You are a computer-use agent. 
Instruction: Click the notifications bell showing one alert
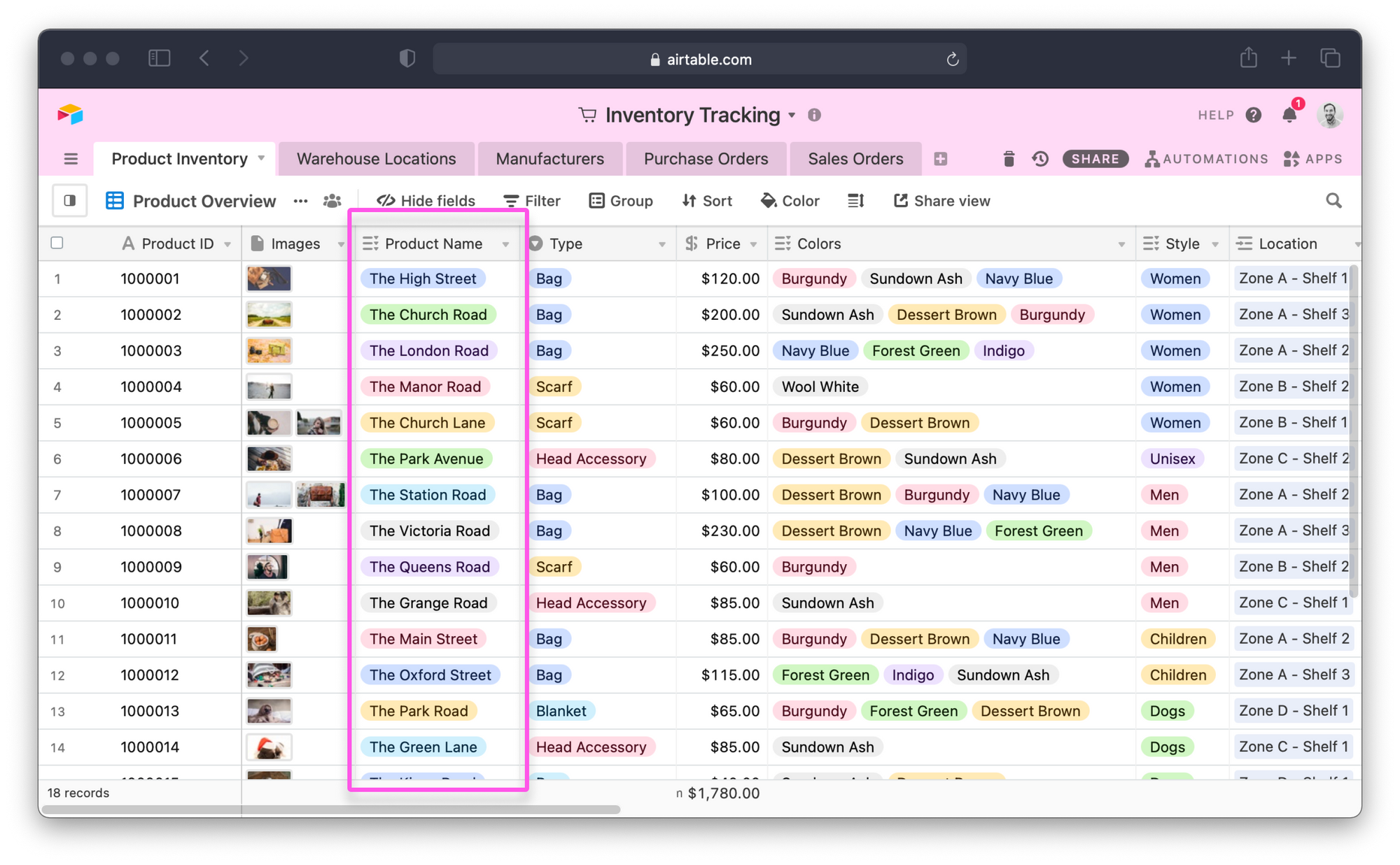click(x=1289, y=115)
